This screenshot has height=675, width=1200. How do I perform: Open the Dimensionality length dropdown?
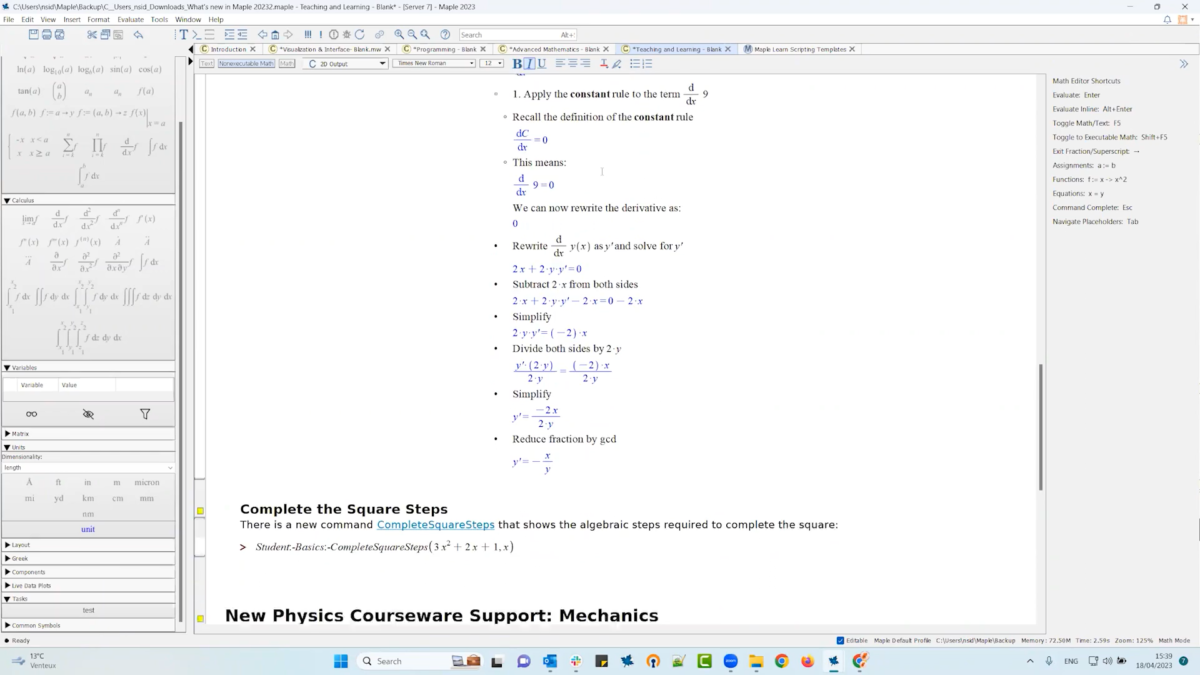(x=88, y=467)
